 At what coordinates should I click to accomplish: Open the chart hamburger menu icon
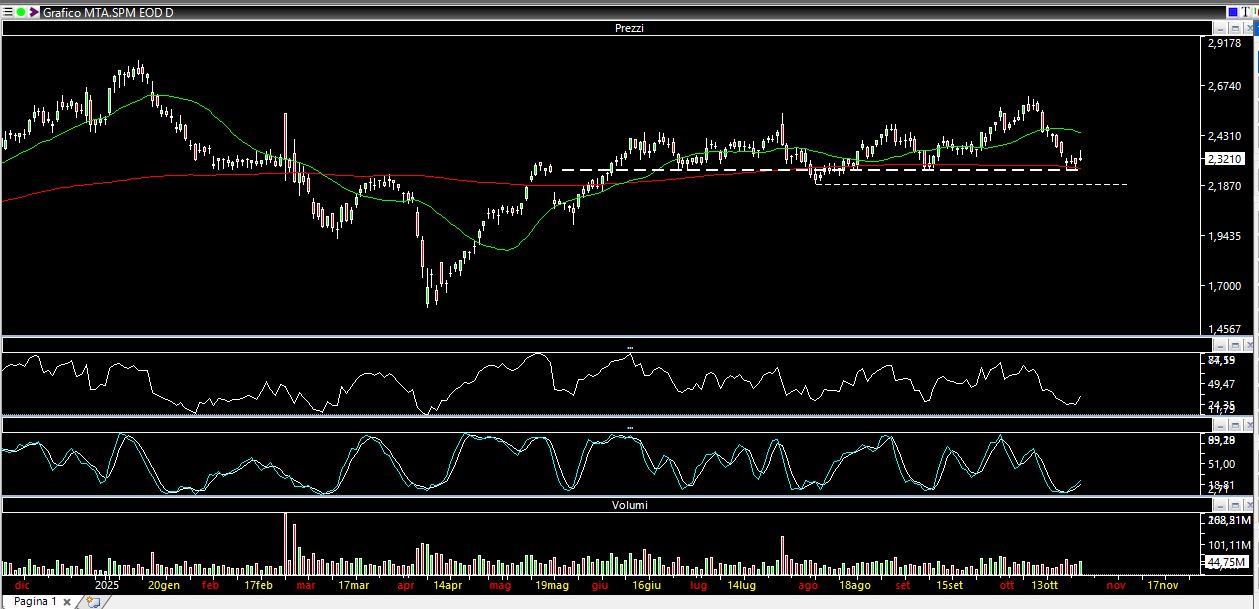coord(7,13)
